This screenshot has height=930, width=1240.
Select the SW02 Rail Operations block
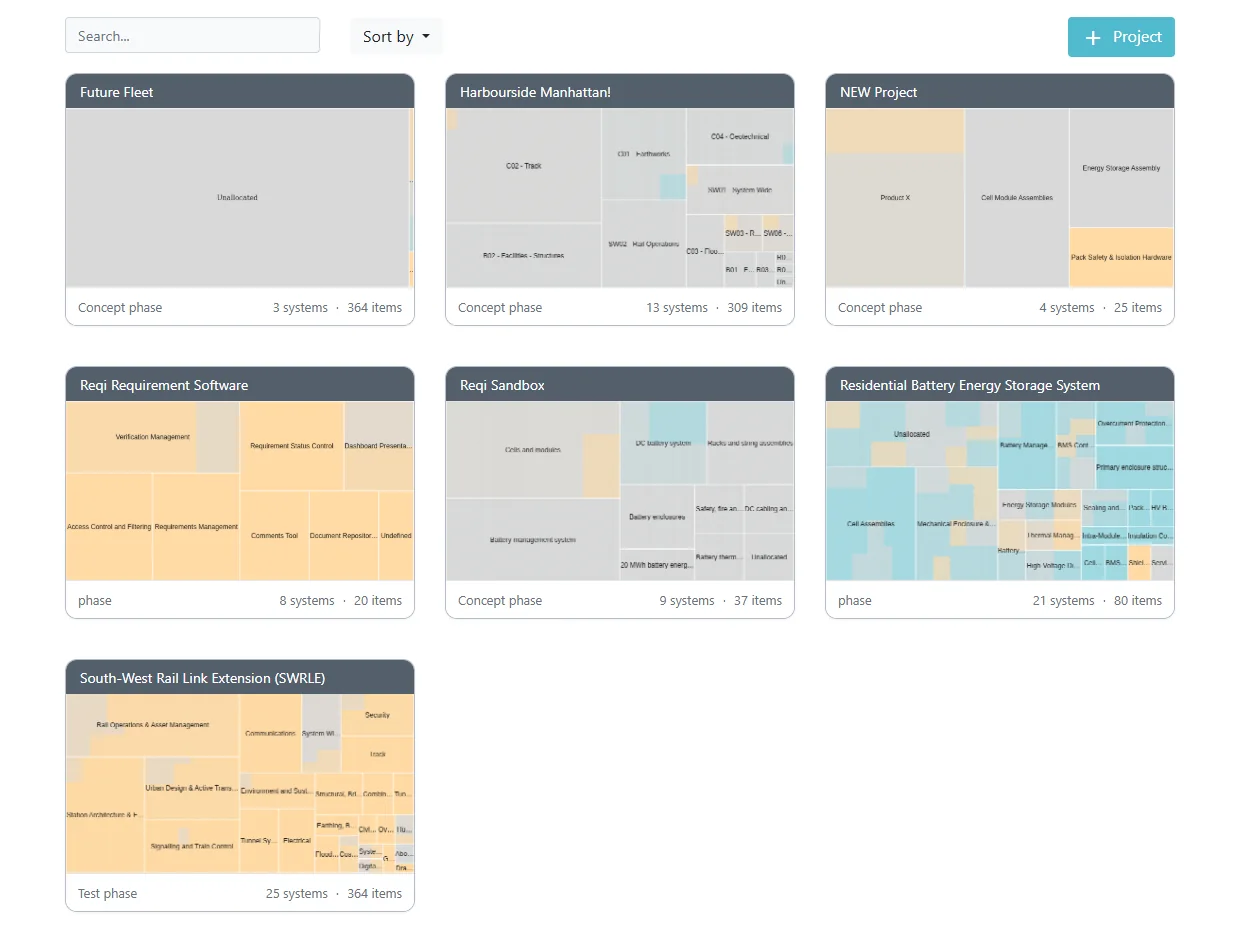pos(644,244)
